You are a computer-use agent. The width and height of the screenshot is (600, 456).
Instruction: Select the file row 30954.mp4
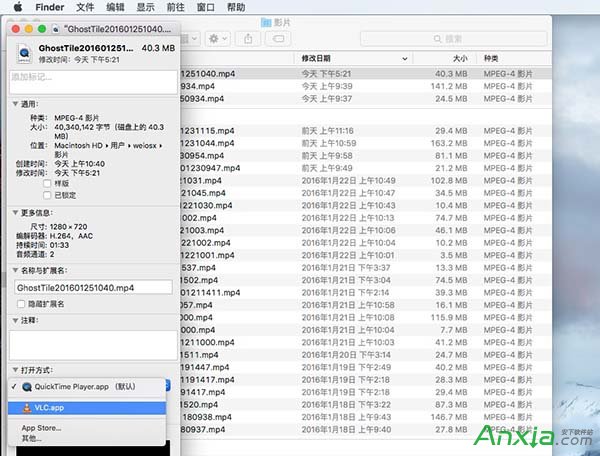click(366, 156)
